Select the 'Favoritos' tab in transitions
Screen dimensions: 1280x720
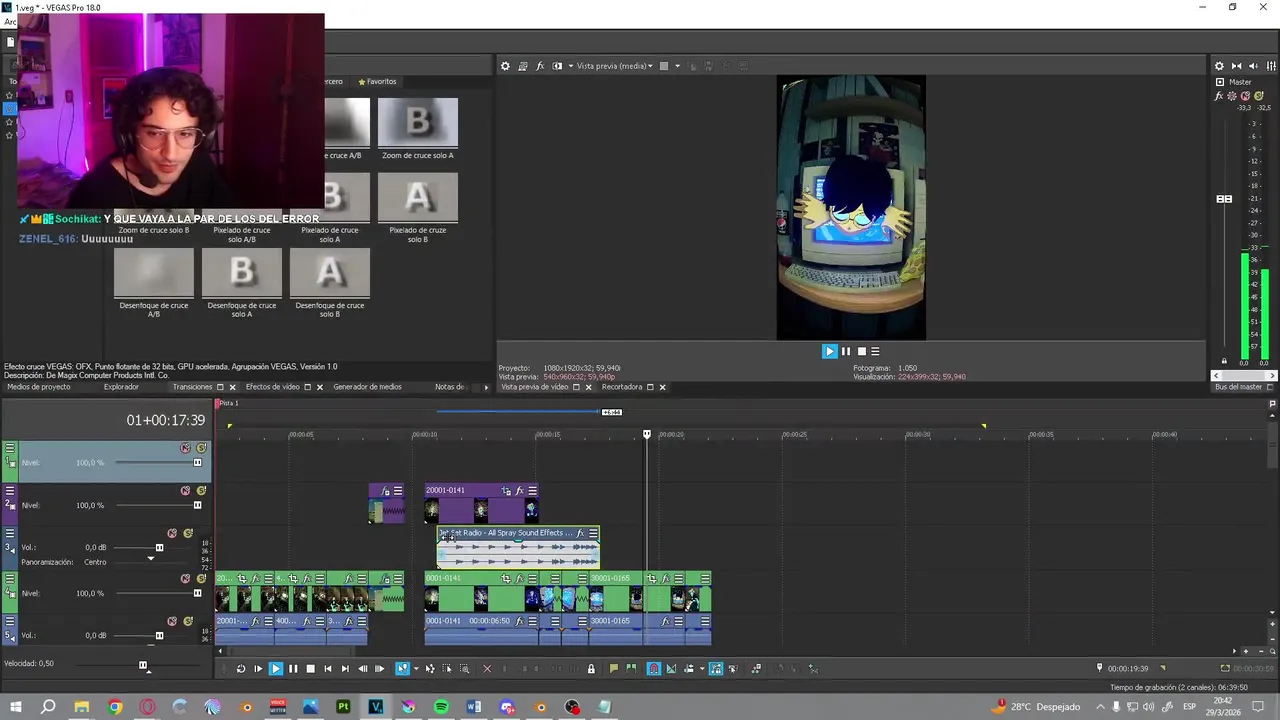[x=377, y=81]
